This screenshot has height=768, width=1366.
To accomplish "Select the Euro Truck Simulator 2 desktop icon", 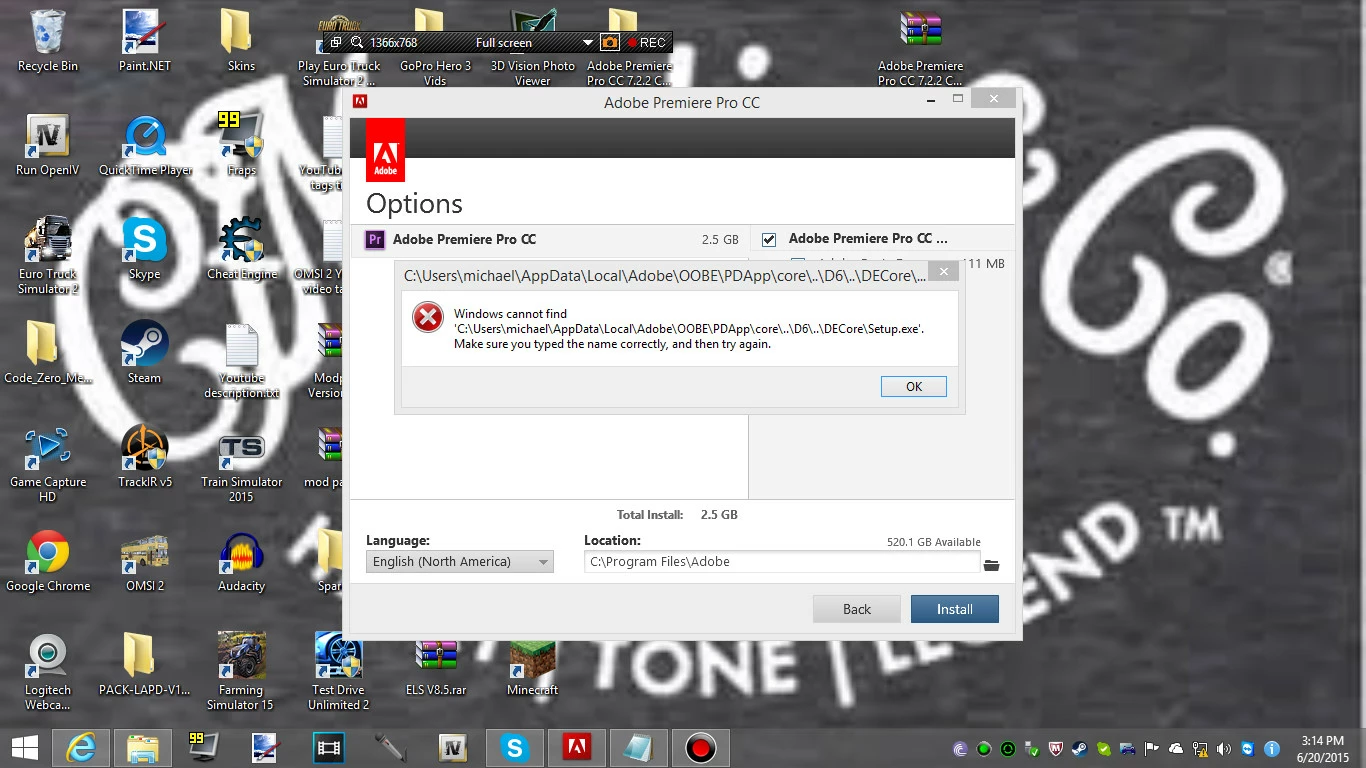I will pyautogui.click(x=47, y=256).
